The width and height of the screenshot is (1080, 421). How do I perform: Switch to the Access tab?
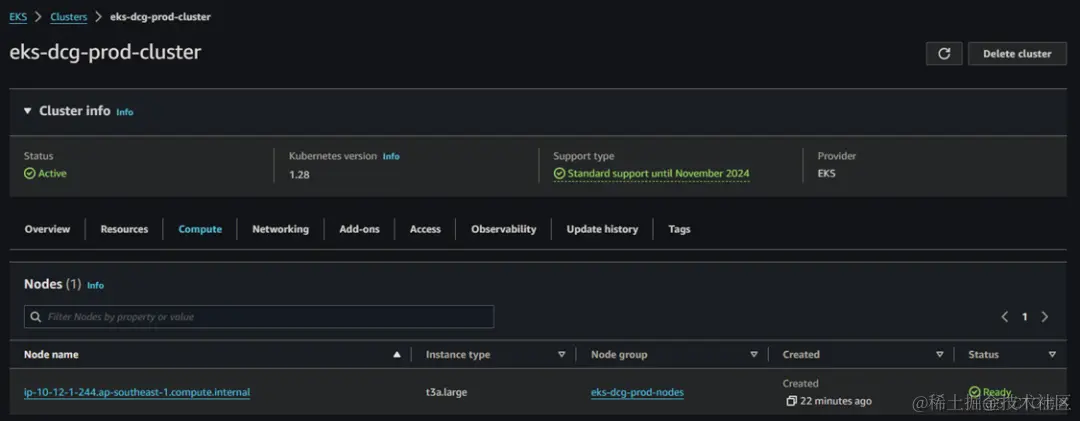(x=425, y=229)
